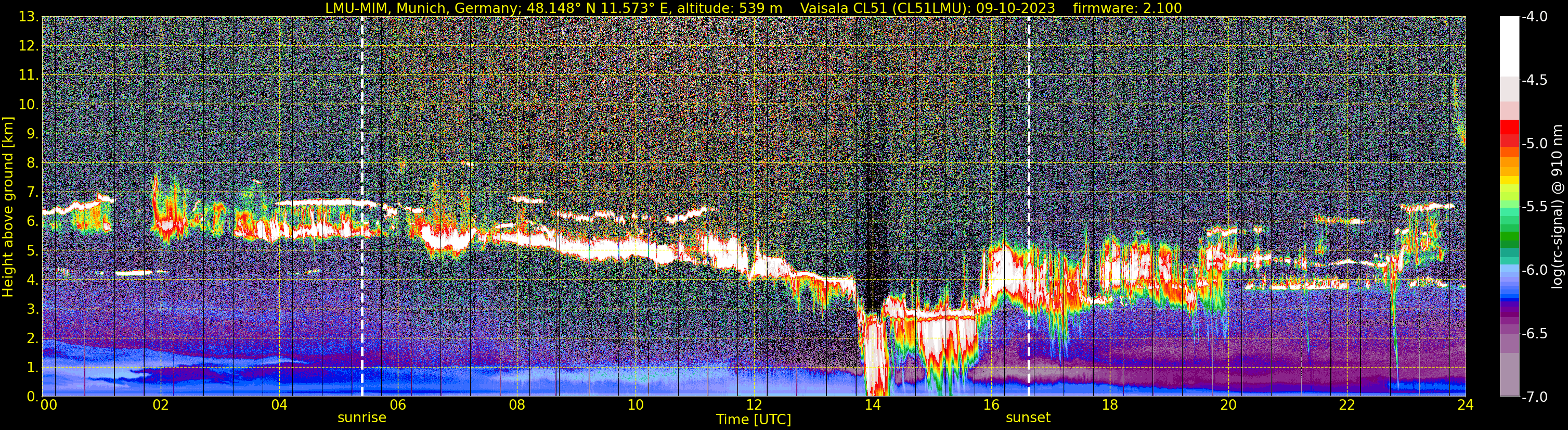This screenshot has height=430, width=1568.
Task: Click 'Vaisala CL51 (CL51LMU): 09-10-2023' in title
Action: coord(928,8)
